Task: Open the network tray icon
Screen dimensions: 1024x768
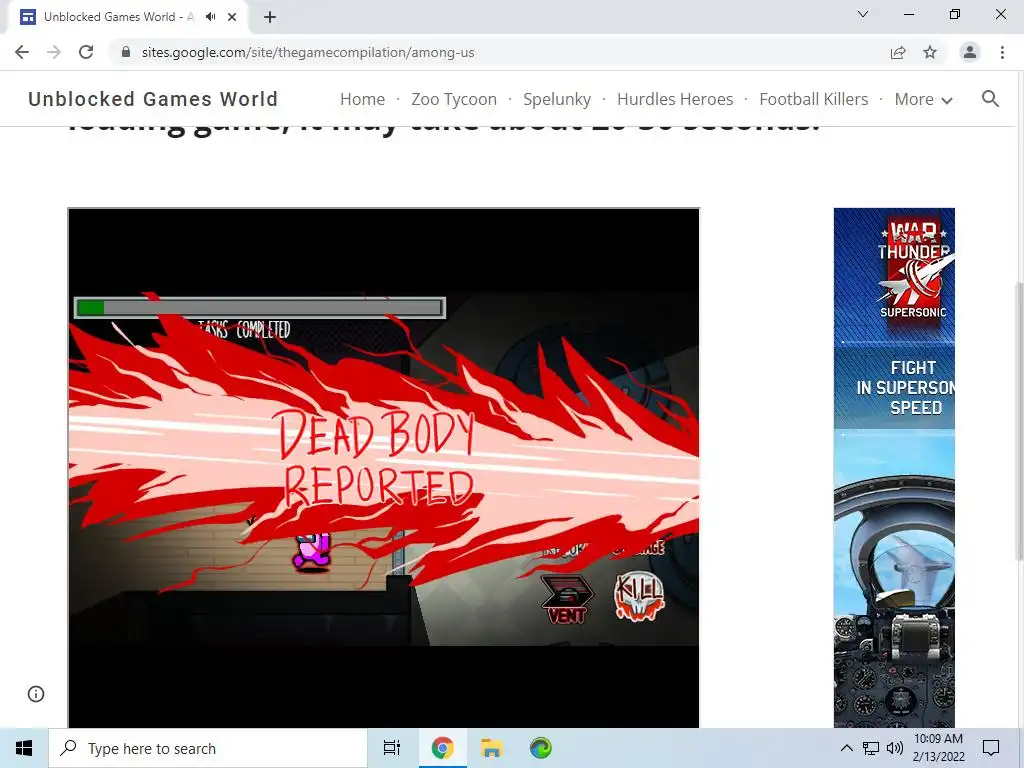Action: coord(871,748)
